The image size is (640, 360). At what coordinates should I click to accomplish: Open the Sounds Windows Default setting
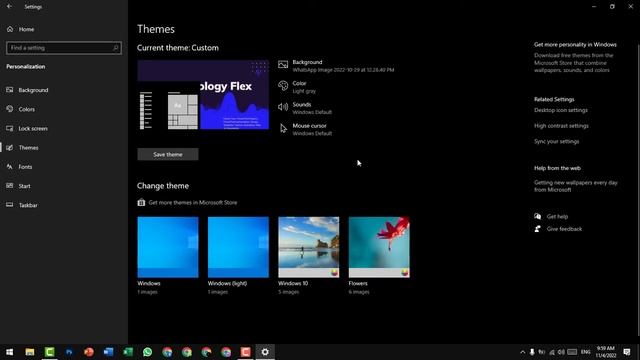[x=305, y=108]
